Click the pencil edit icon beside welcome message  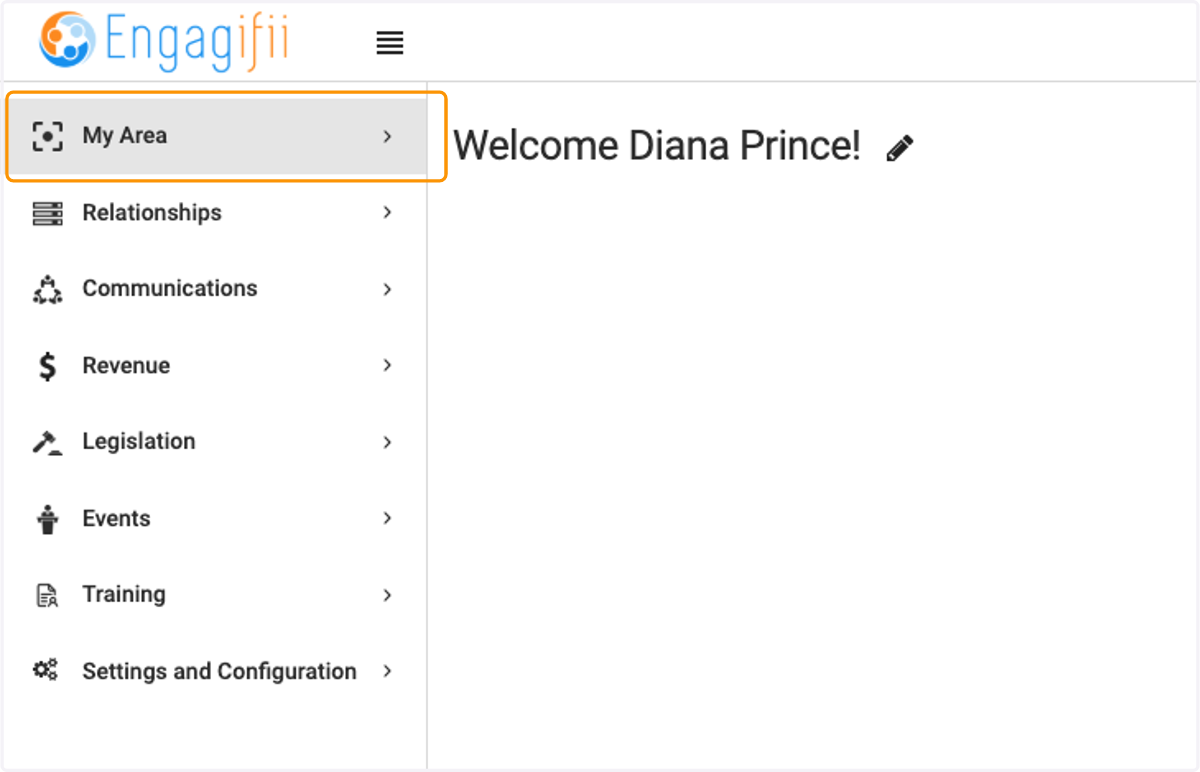coord(900,148)
